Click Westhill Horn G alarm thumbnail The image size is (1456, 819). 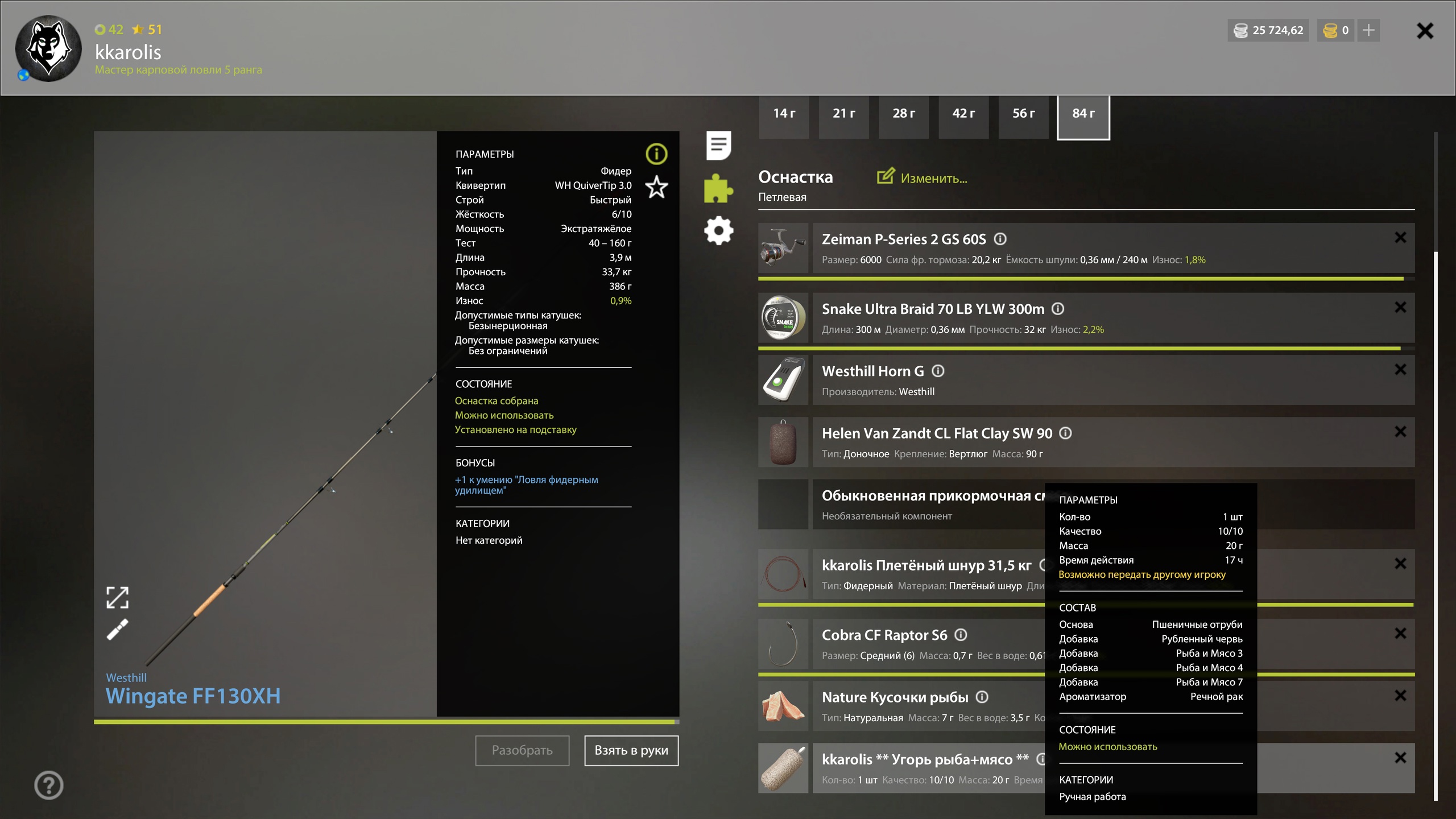[783, 380]
